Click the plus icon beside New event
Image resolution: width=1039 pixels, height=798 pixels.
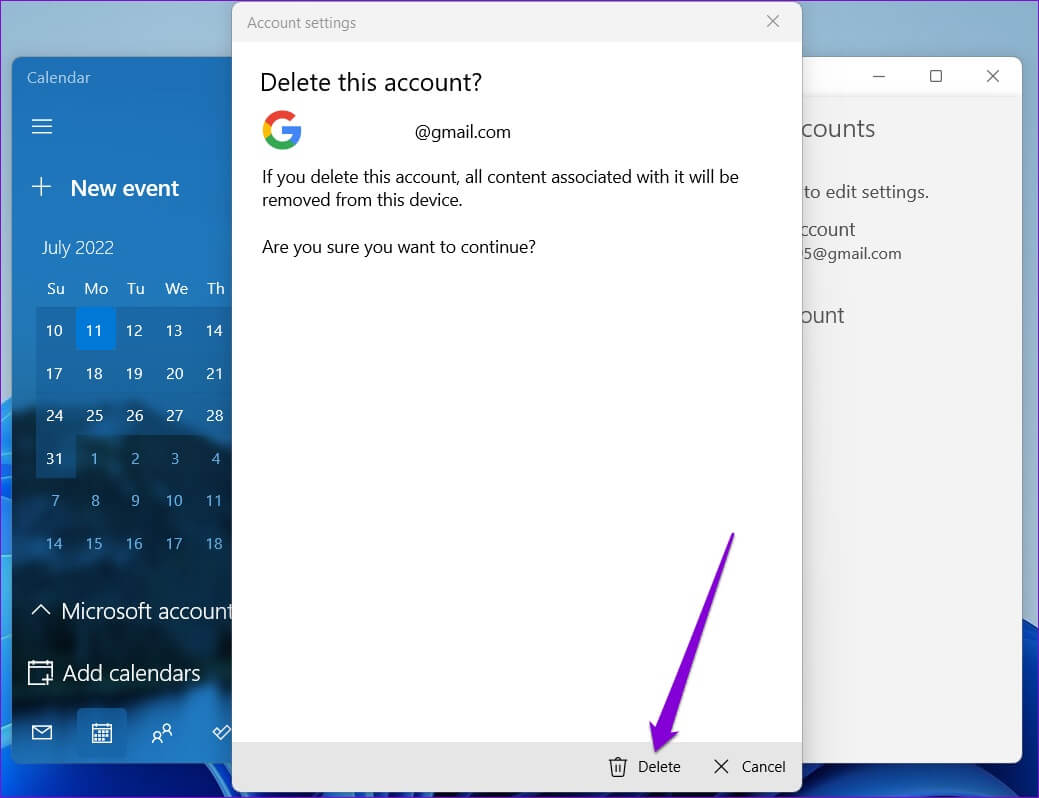pos(41,187)
